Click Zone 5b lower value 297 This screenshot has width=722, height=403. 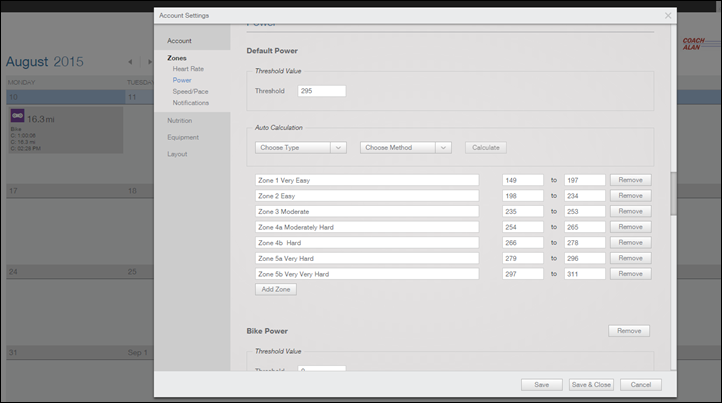523,274
